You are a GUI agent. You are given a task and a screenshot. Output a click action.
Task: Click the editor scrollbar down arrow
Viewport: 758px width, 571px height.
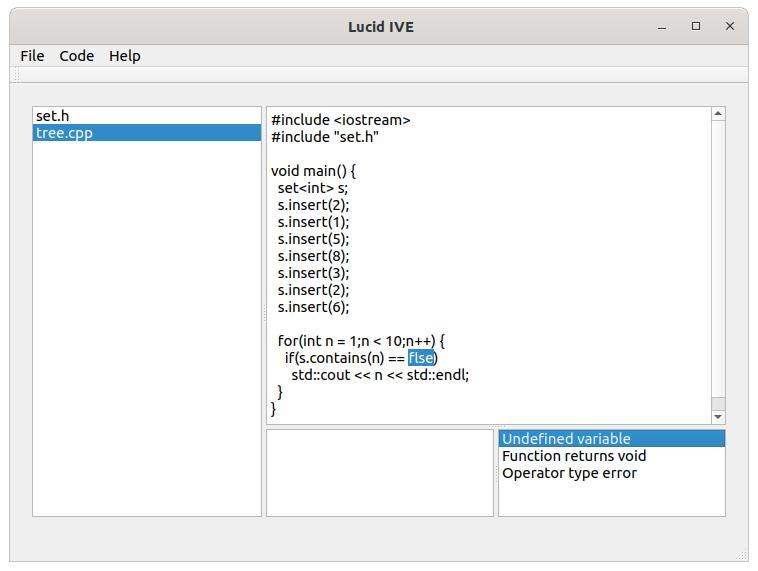pyautogui.click(x=718, y=417)
